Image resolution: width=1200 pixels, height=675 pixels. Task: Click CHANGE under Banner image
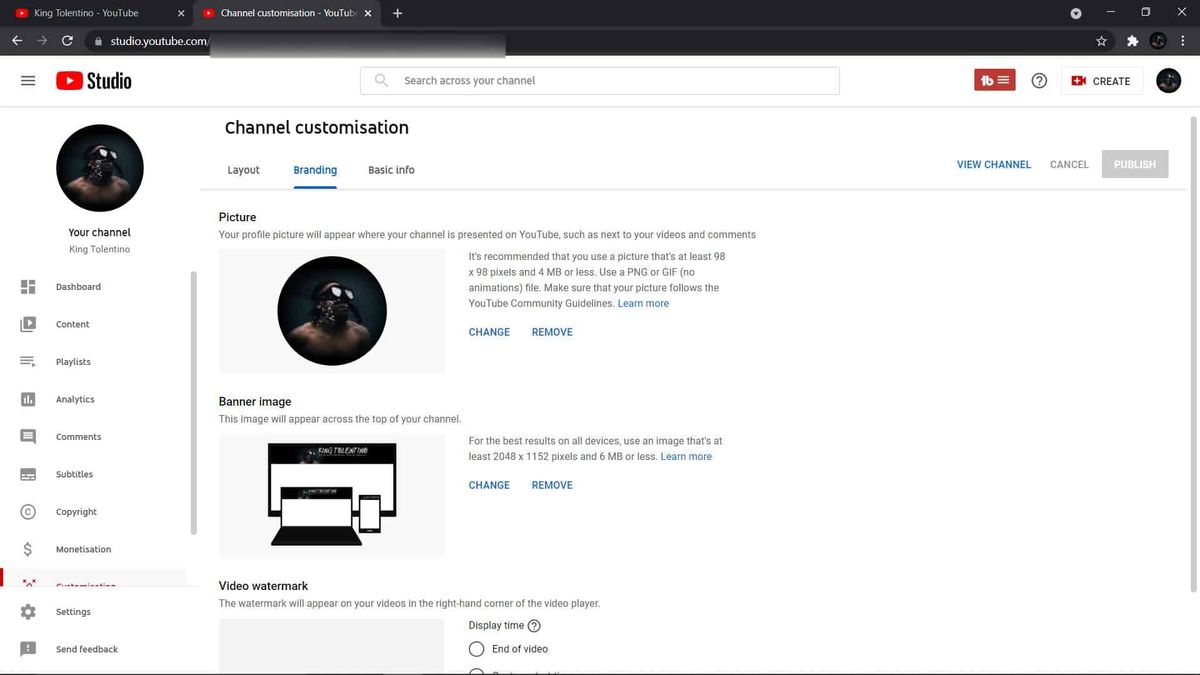pyautogui.click(x=489, y=485)
